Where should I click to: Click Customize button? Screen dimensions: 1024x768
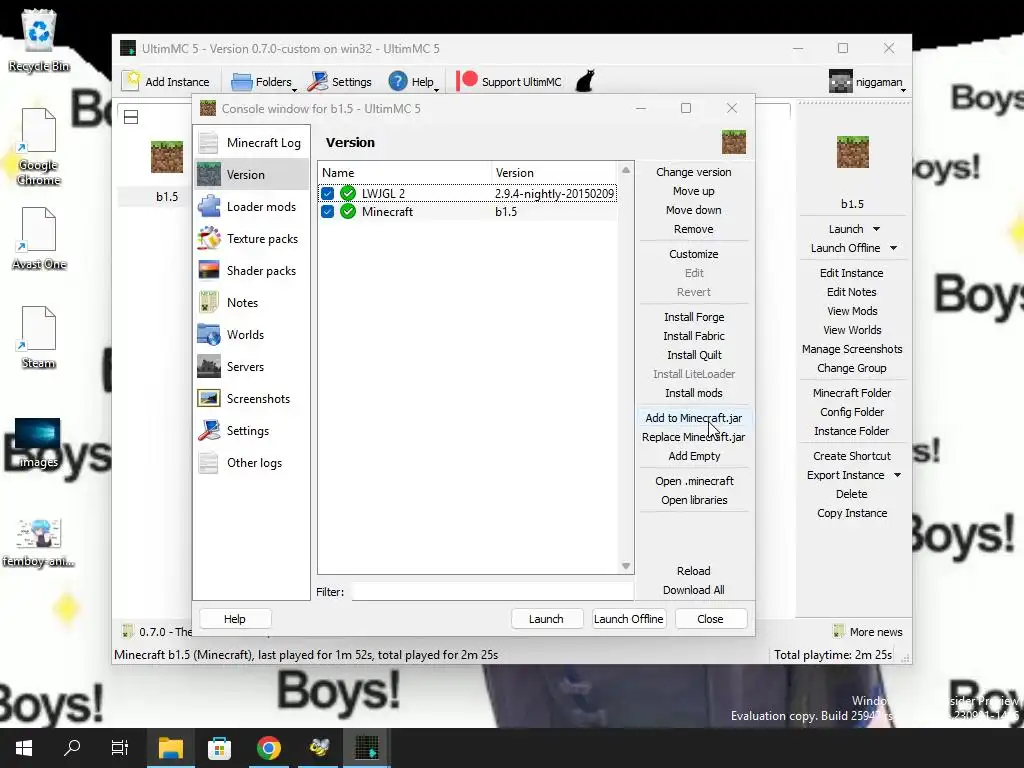(x=694, y=253)
